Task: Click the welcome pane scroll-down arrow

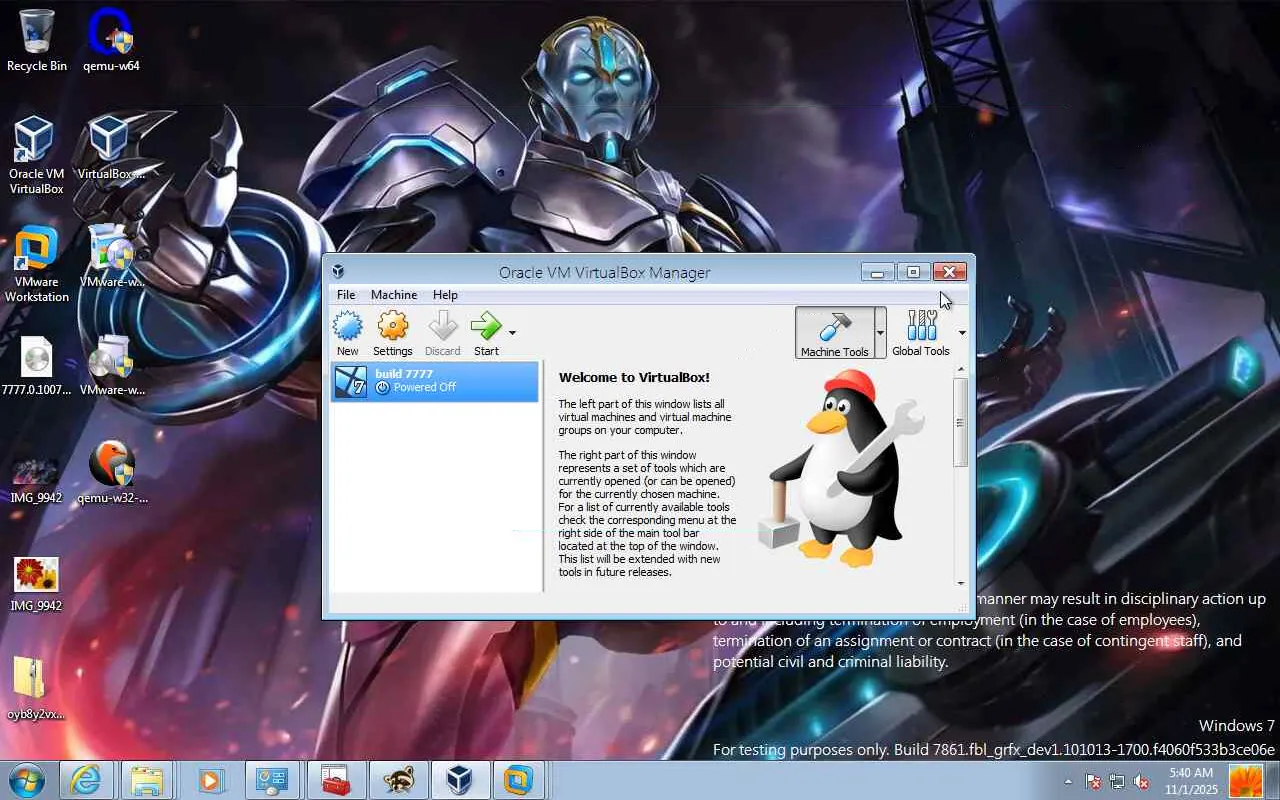Action: pyautogui.click(x=960, y=583)
